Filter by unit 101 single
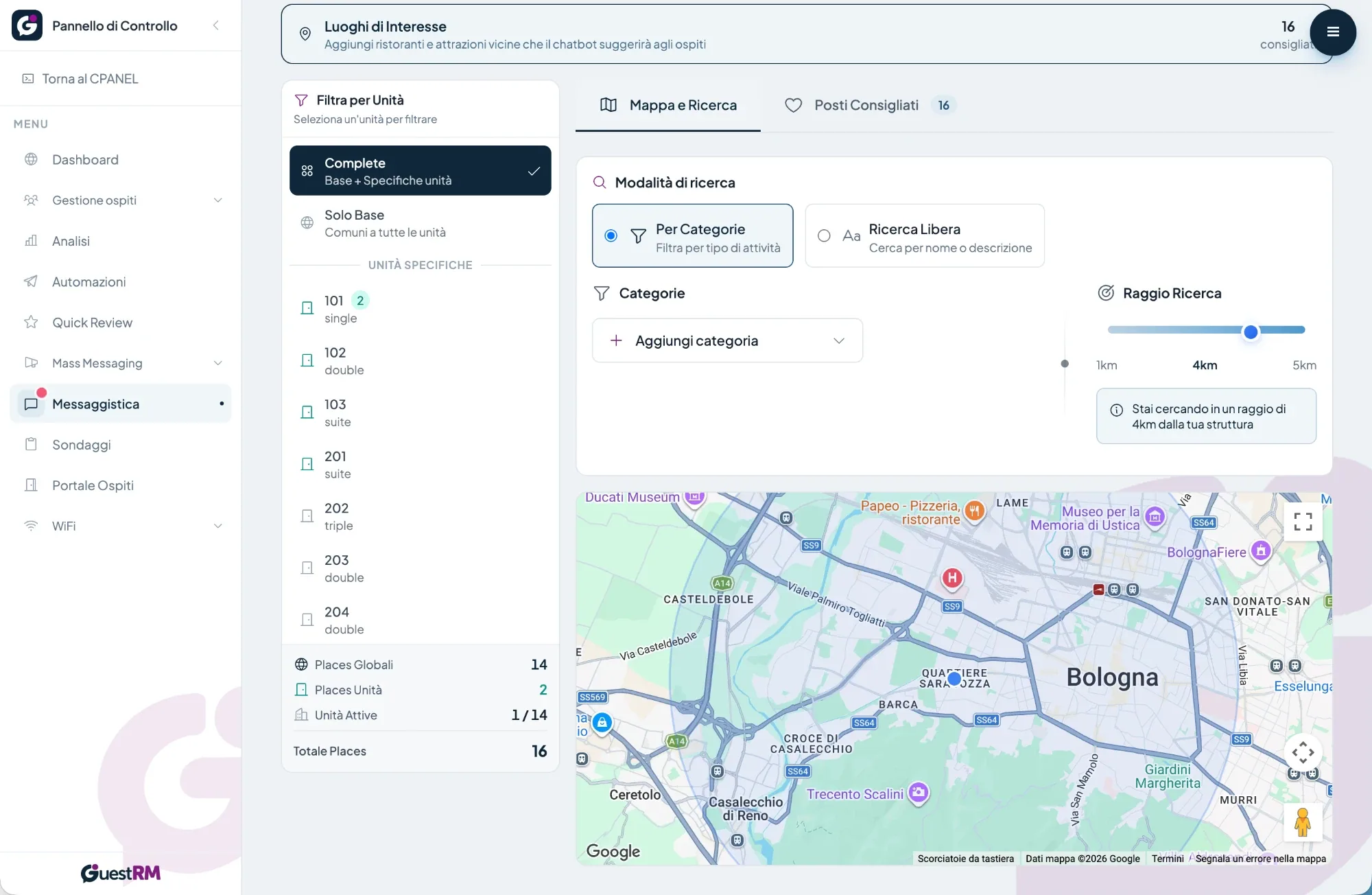This screenshot has height=895, width=1372. pos(420,308)
